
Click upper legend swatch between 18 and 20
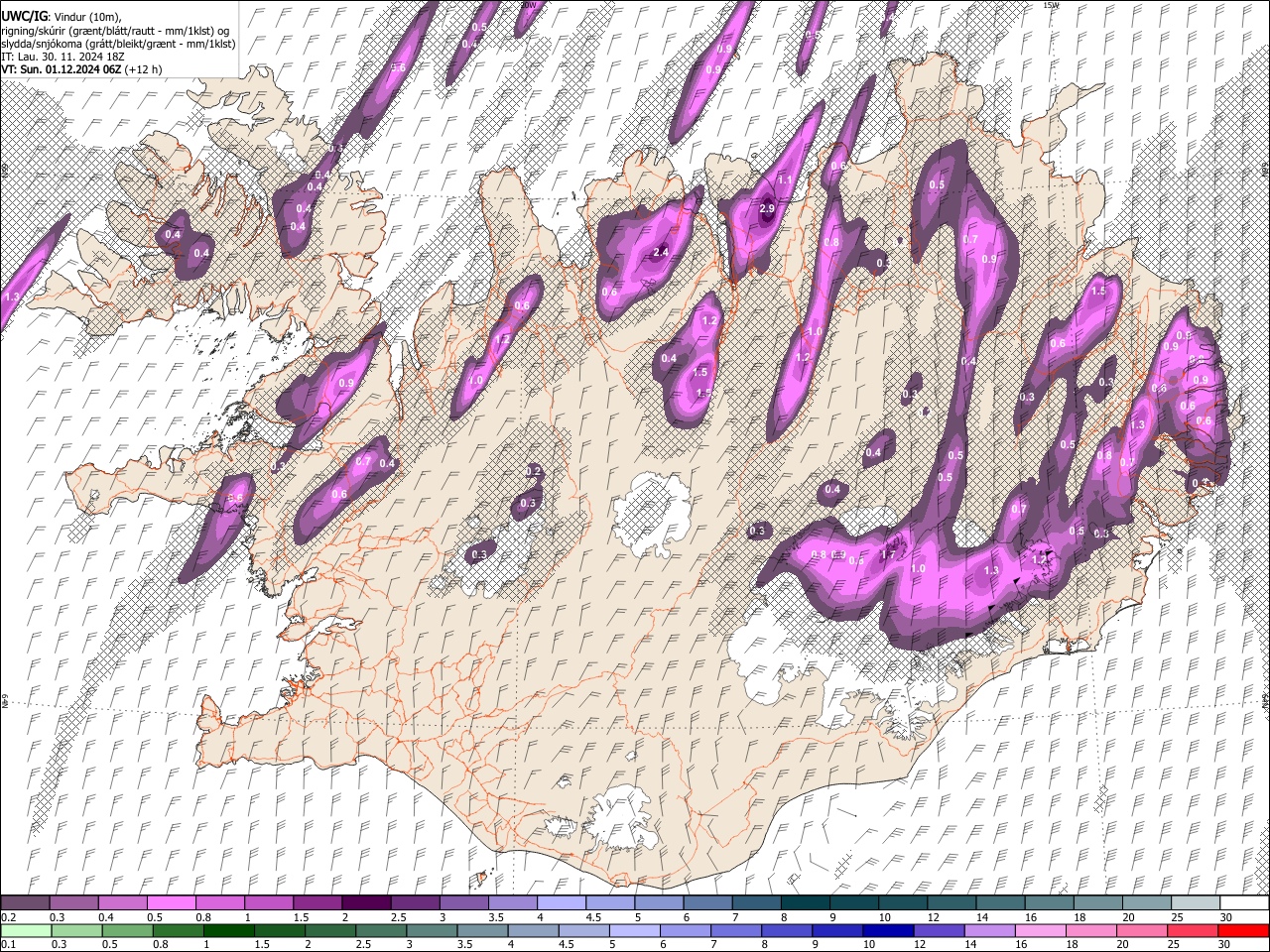click(x=1096, y=903)
